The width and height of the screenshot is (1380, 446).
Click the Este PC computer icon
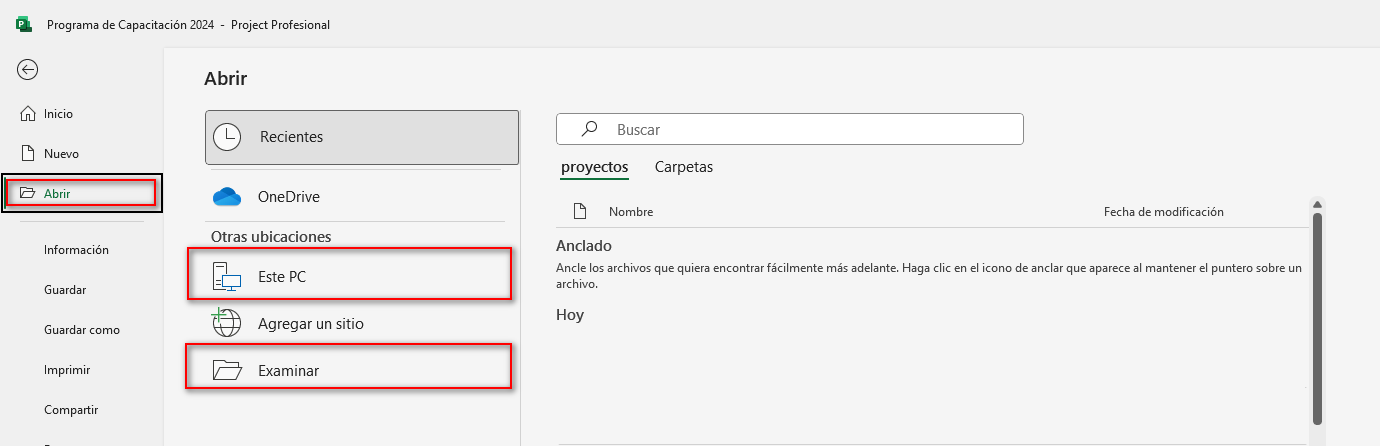click(227, 277)
